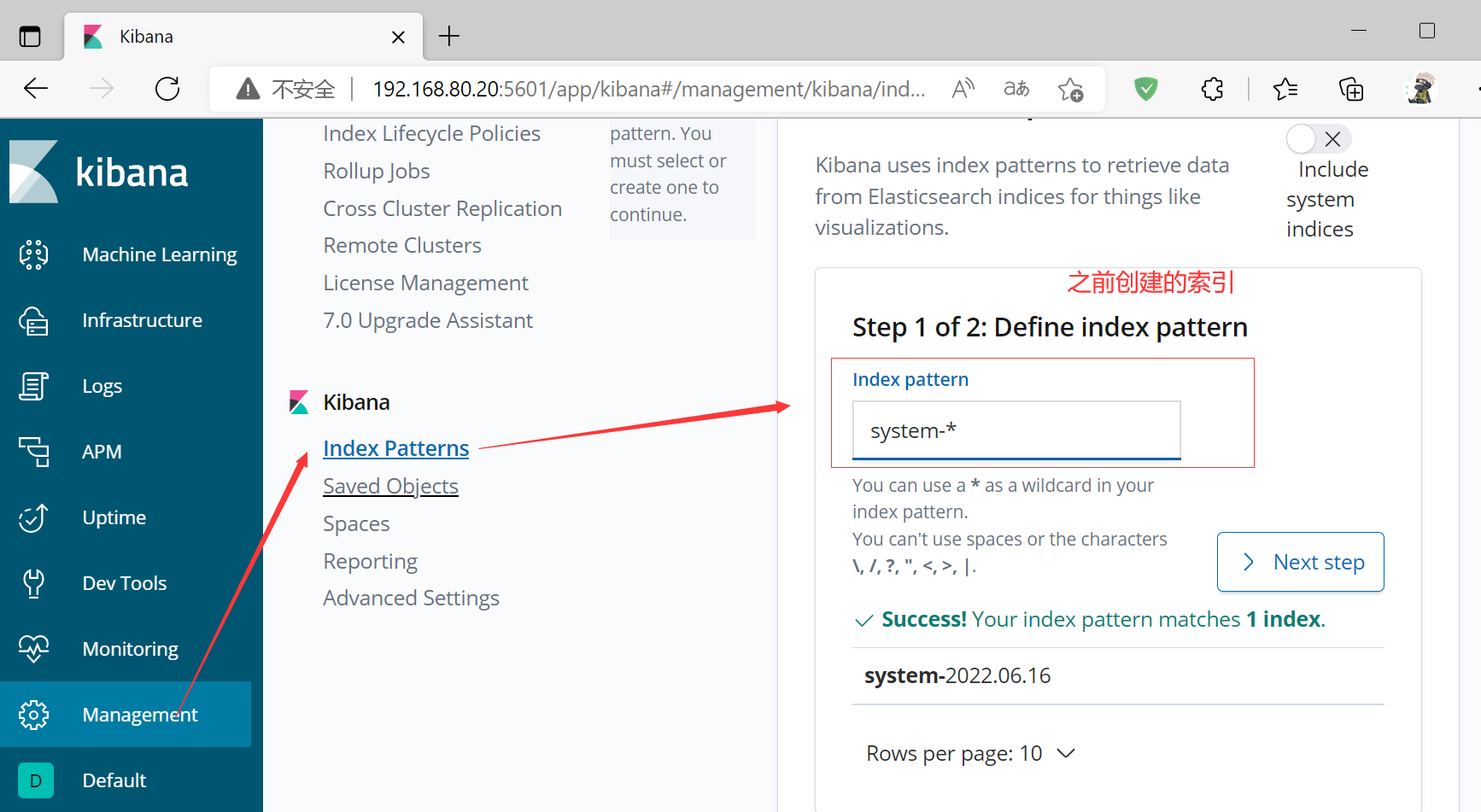The height and width of the screenshot is (812, 1481).
Task: Select Logs menu label
Action: 102,386
